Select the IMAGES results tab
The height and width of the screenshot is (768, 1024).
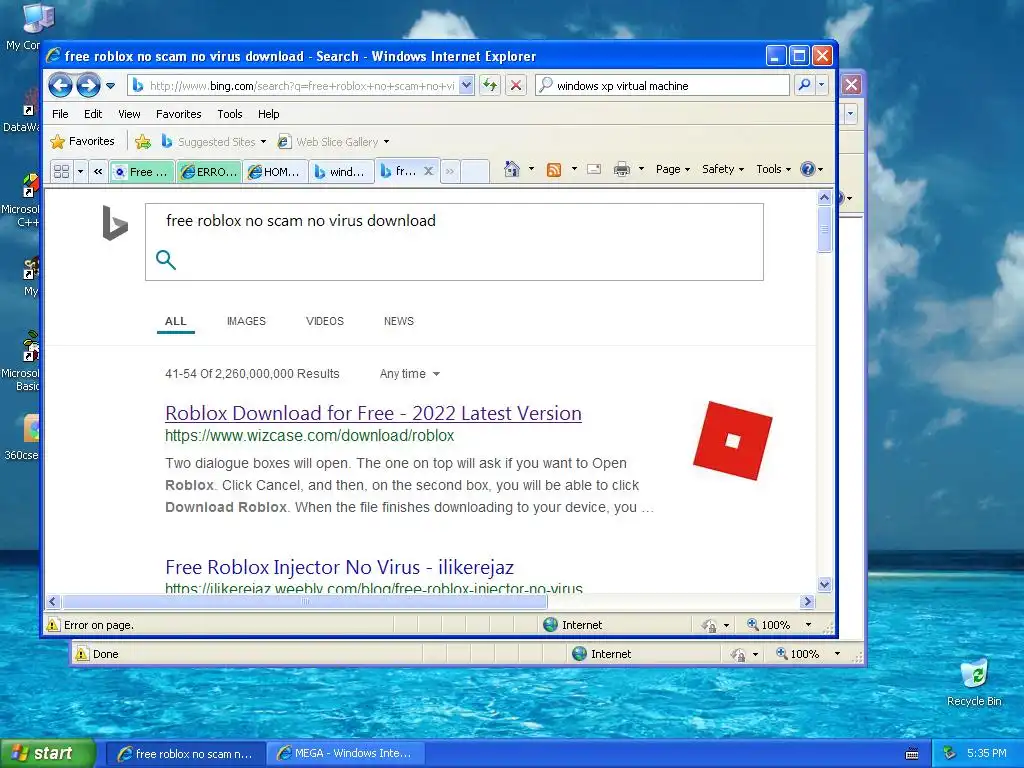pyautogui.click(x=246, y=321)
